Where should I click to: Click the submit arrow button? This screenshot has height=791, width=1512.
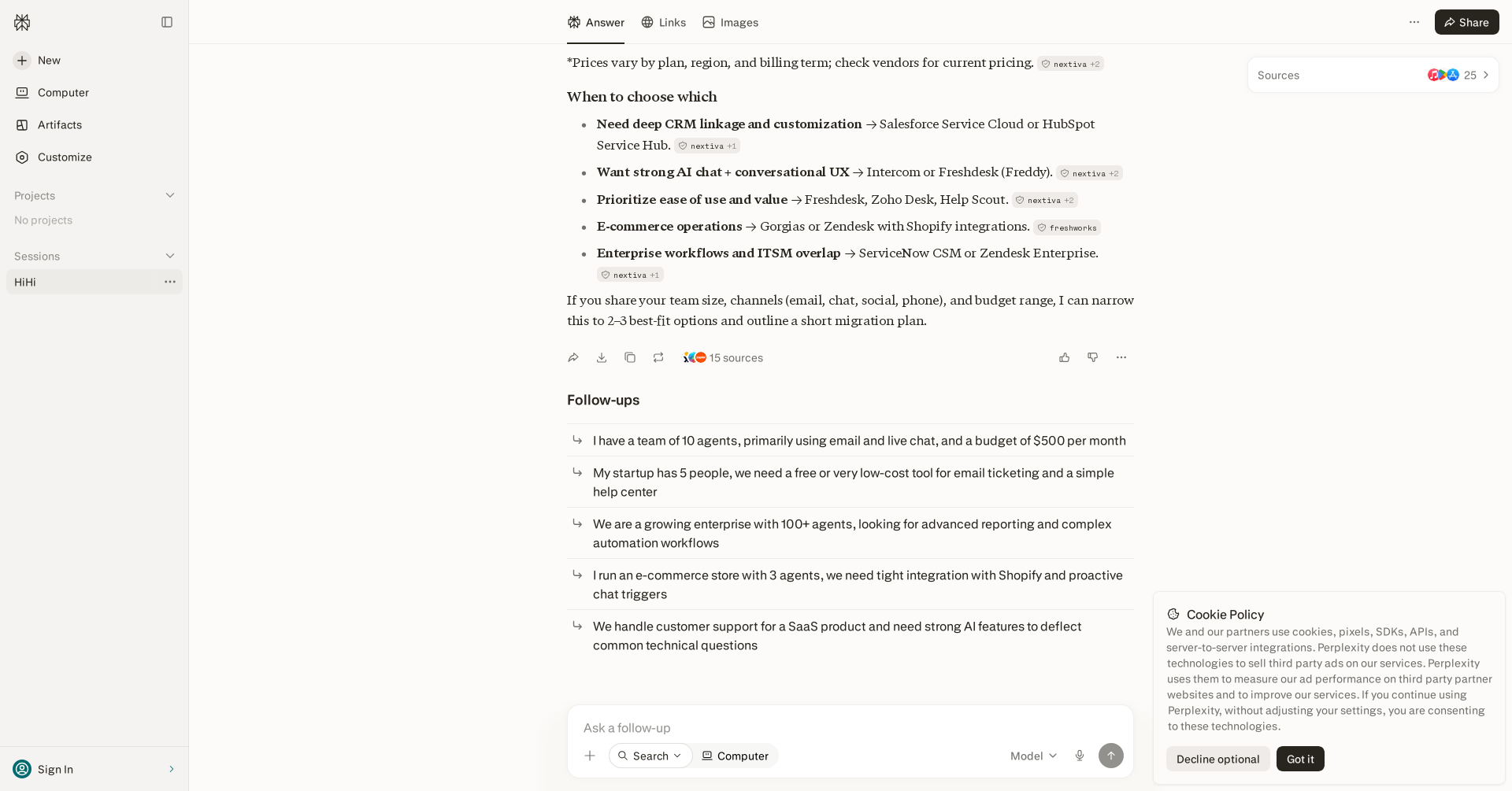(1111, 756)
